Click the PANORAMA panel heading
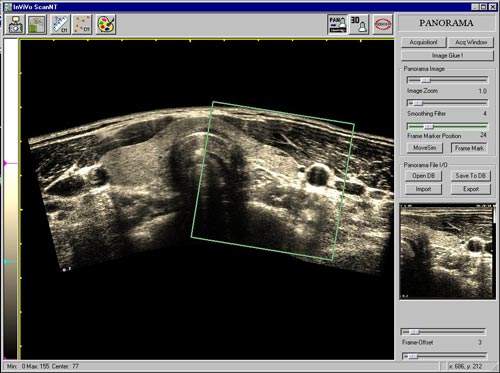The height and width of the screenshot is (373, 500). (x=446, y=23)
